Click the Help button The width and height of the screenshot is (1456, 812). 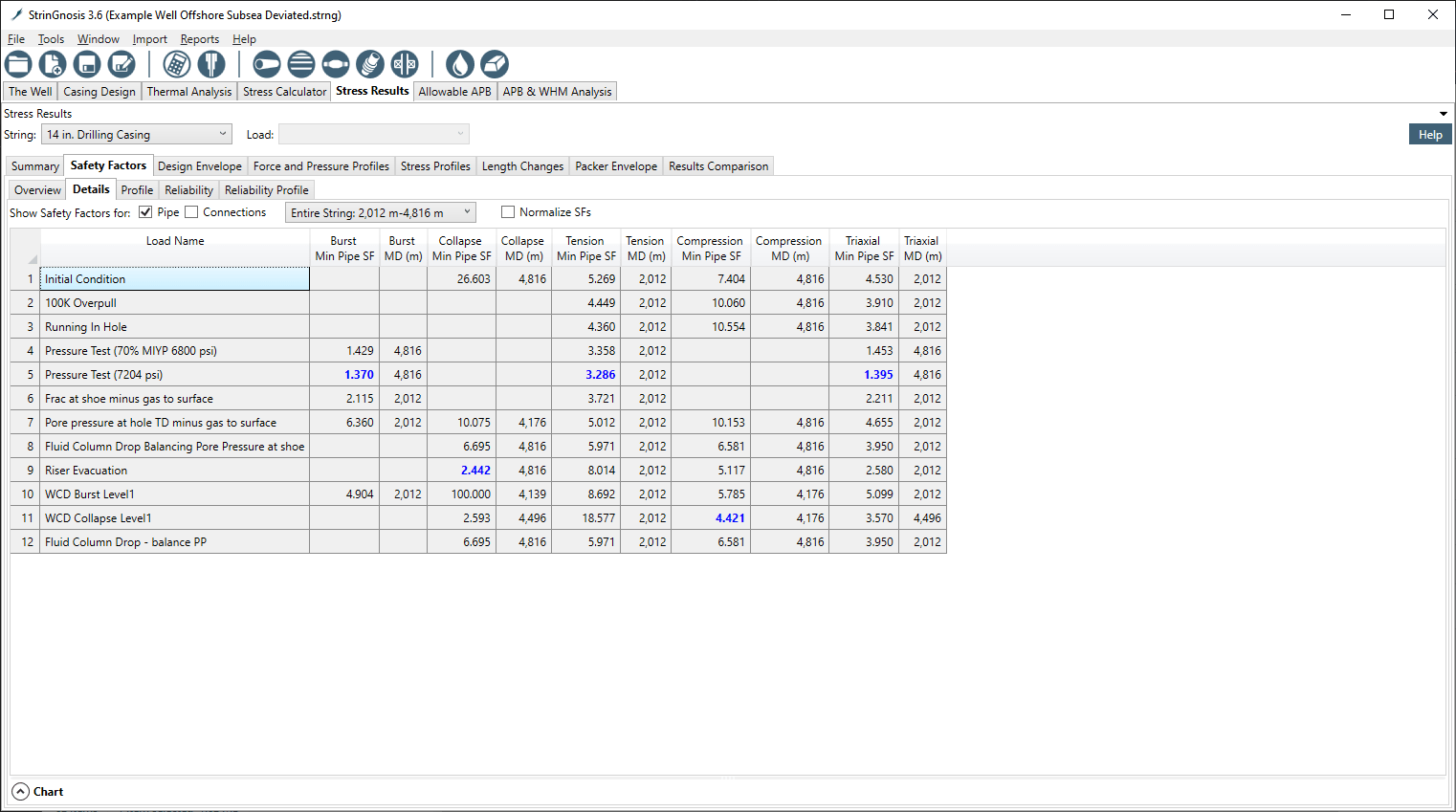pos(1429,134)
